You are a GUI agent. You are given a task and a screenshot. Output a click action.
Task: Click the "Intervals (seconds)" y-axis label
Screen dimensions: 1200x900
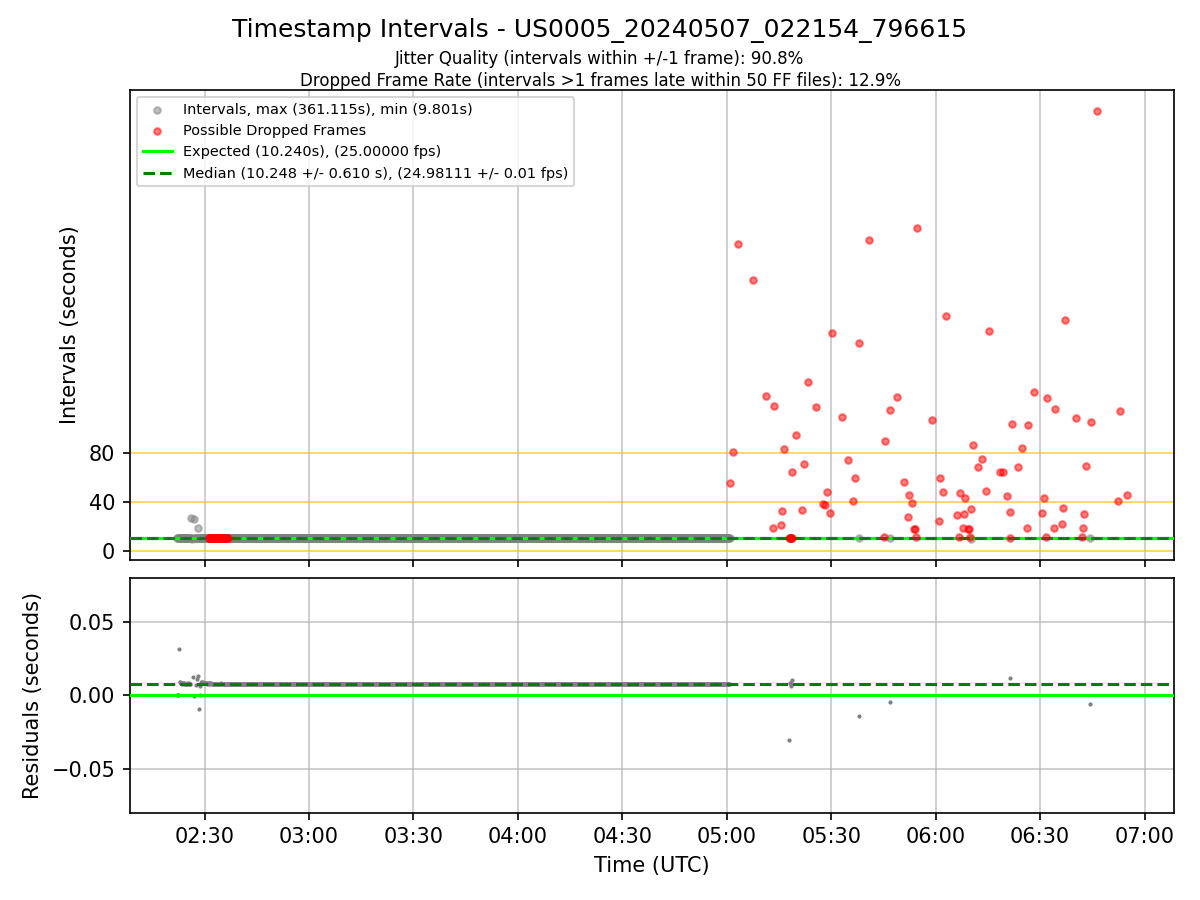coord(68,325)
